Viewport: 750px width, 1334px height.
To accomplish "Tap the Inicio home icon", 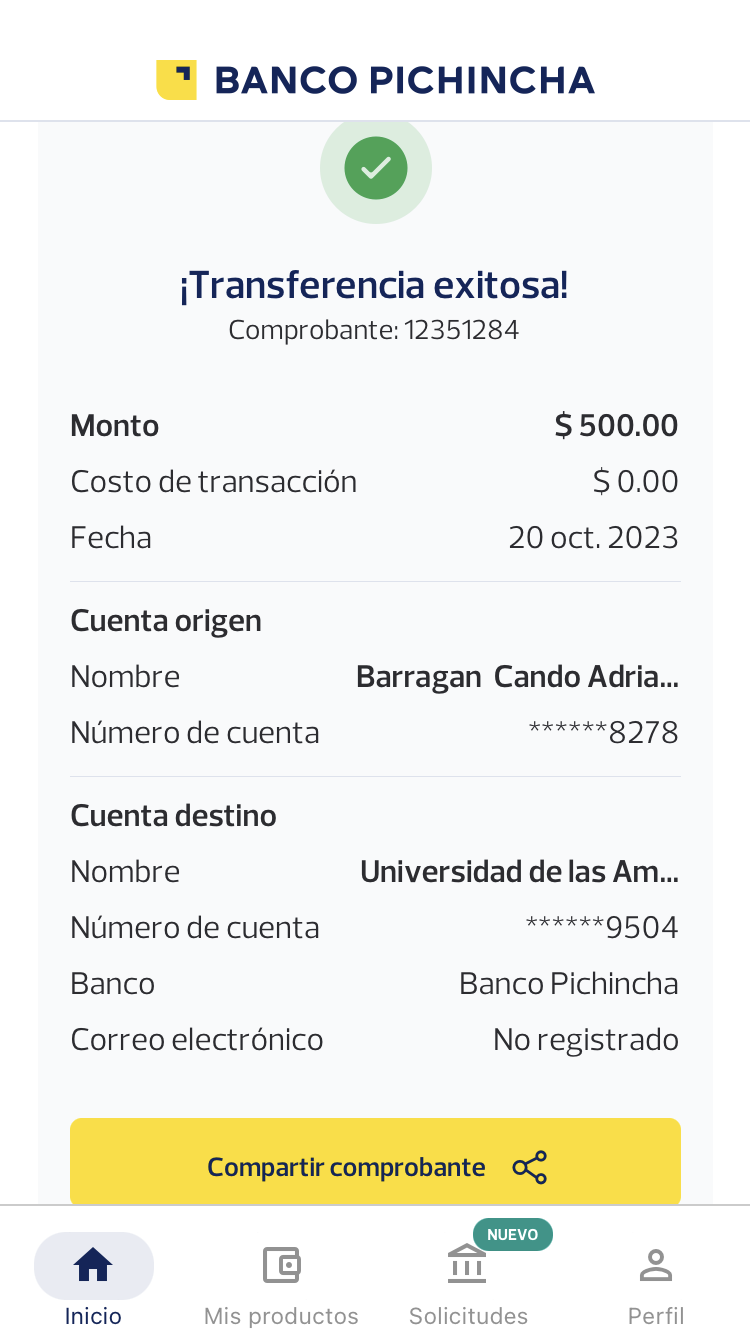I will pyautogui.click(x=93, y=1265).
